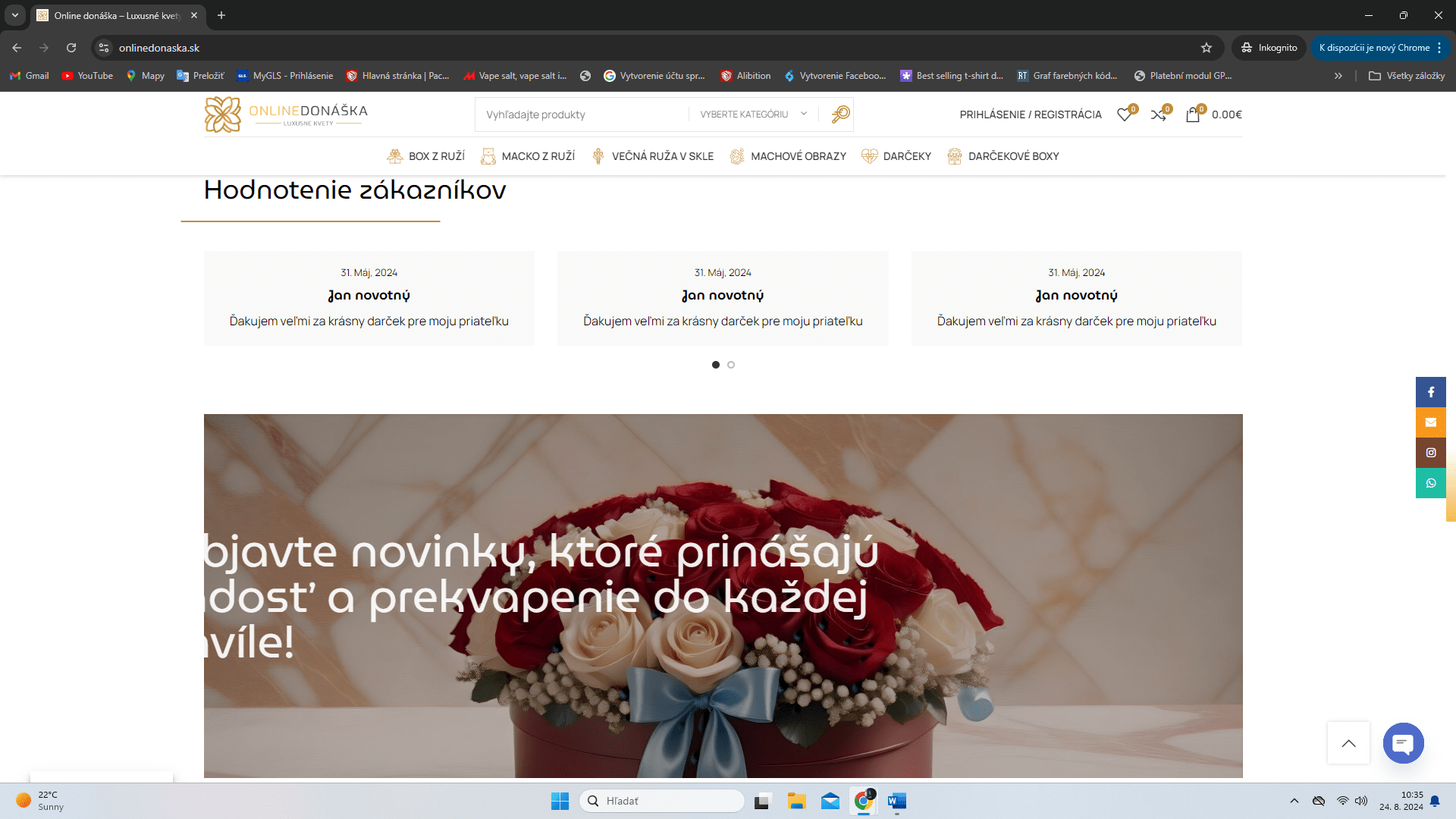Viewport: 1456px width, 819px height.
Task: Click the WhatsApp side button
Action: coord(1431,483)
